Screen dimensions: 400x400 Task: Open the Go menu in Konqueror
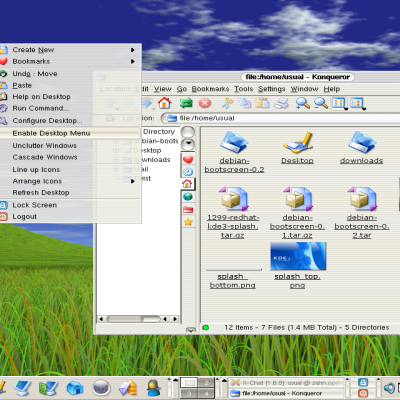(182, 89)
